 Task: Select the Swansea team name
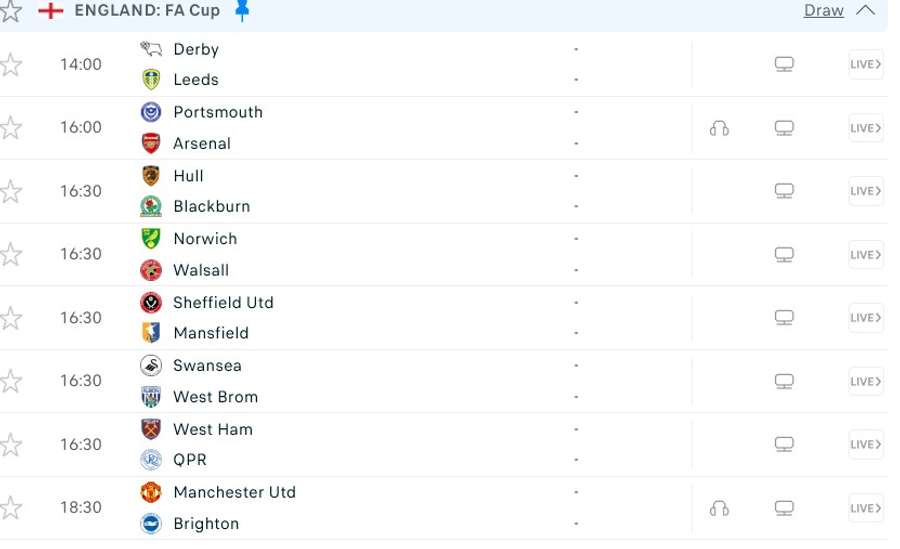click(x=207, y=366)
